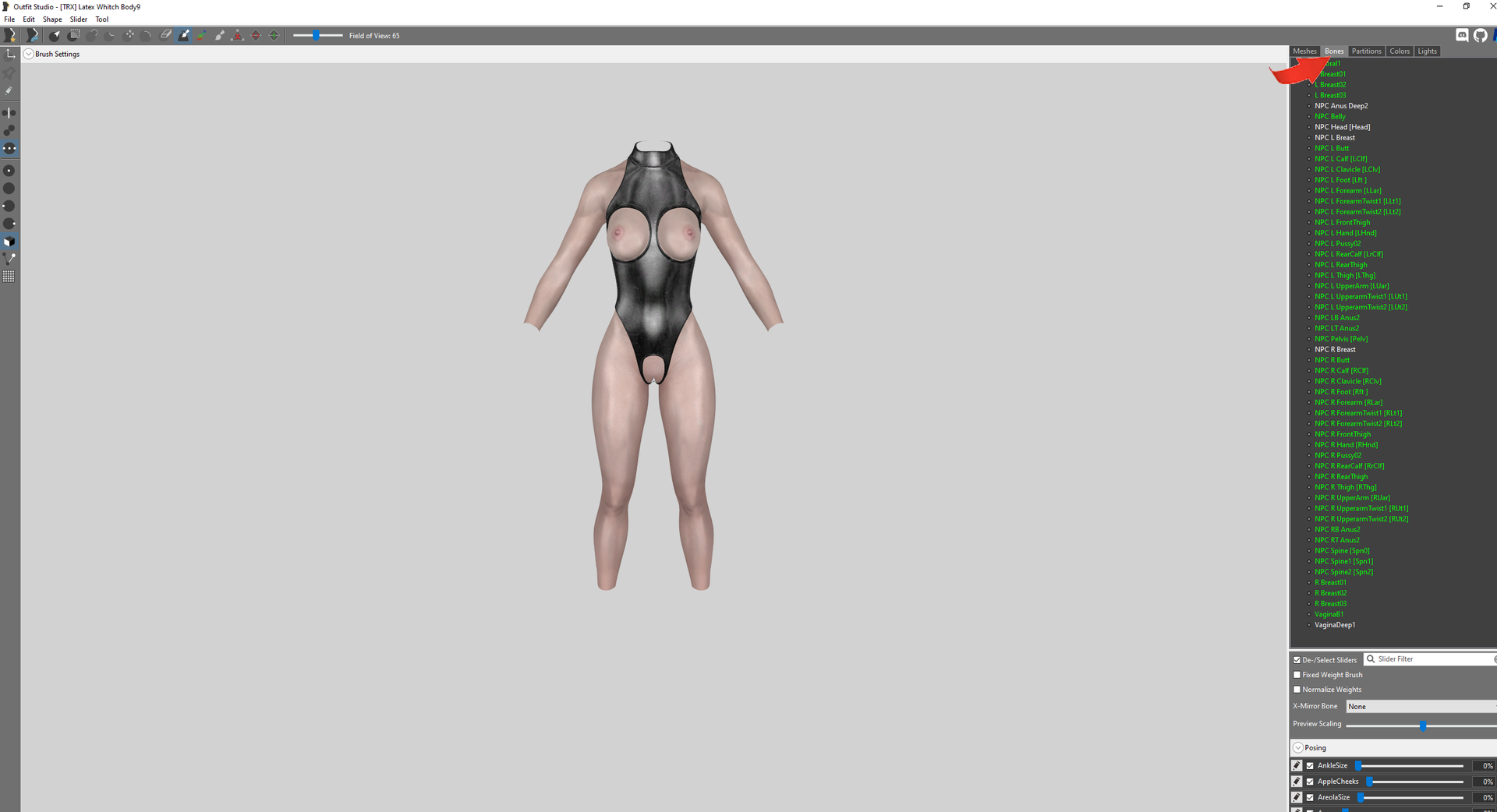The image size is (1497, 812).
Task: Open the File menu
Action: click(9, 19)
